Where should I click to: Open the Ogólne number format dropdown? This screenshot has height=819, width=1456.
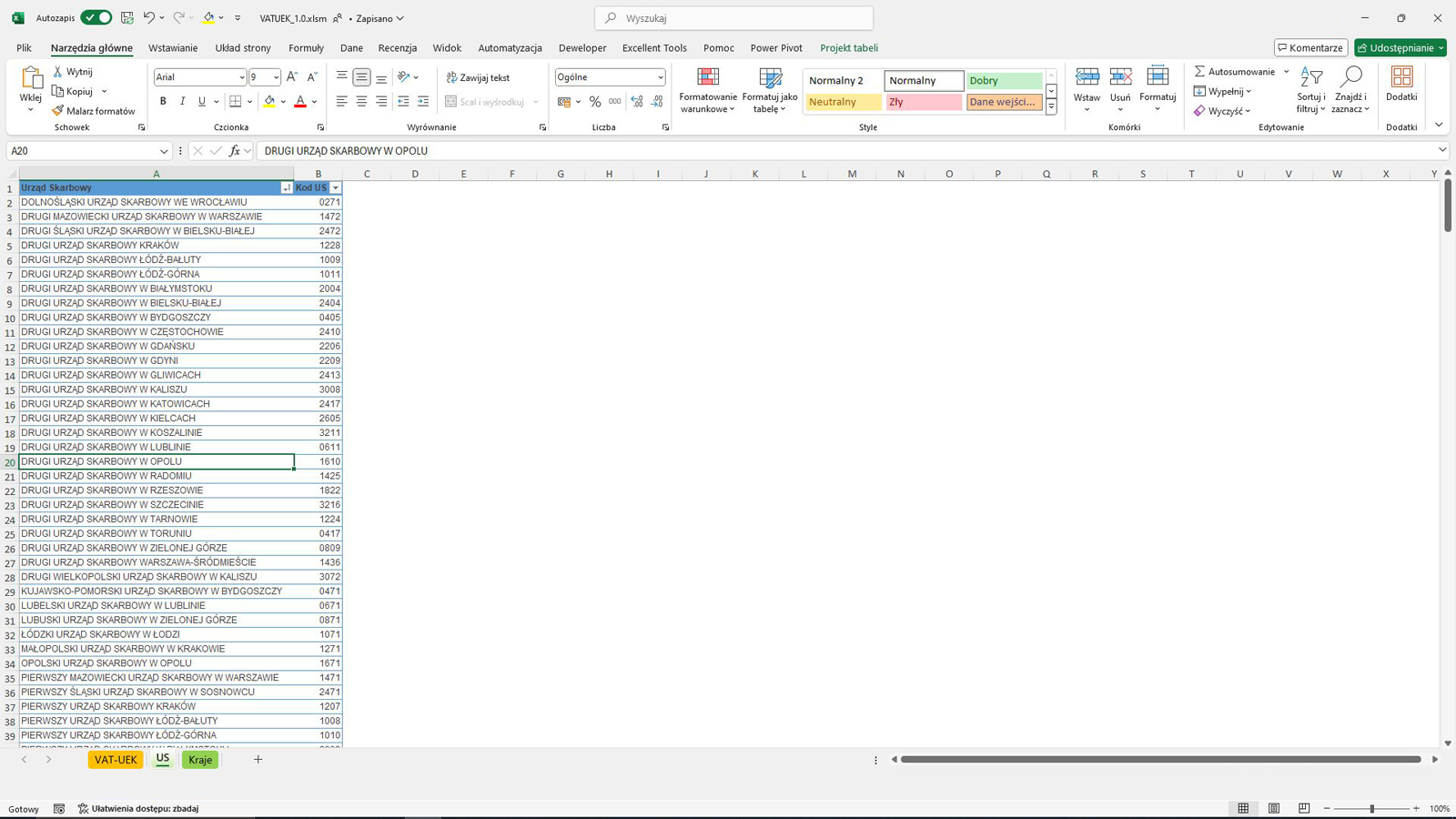click(660, 77)
